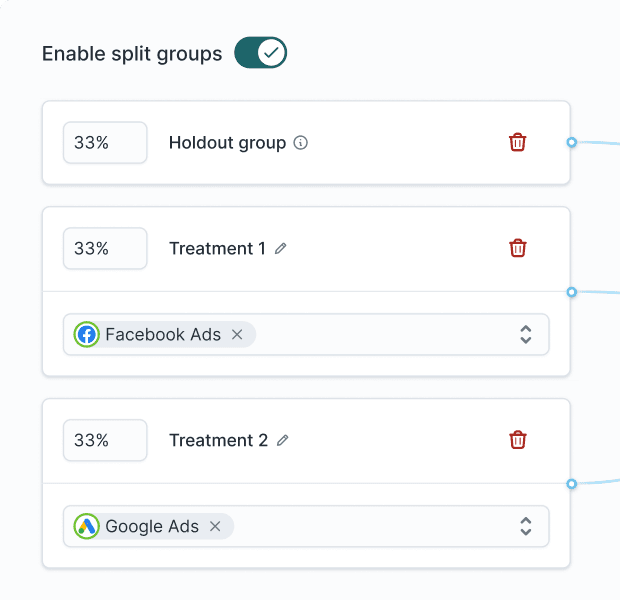This screenshot has width=620, height=600.
Task: Click the Enable split groups label
Action: pos(132,54)
